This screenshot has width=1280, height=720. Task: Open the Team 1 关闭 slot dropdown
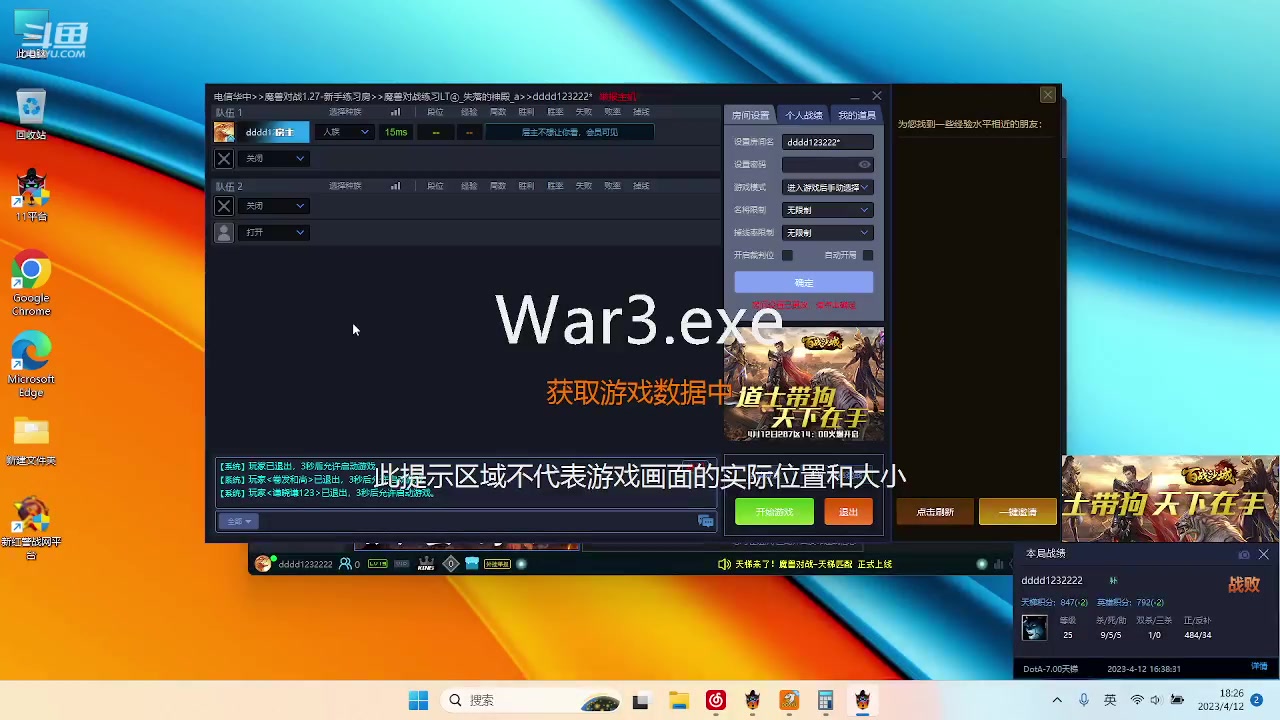tap(275, 158)
